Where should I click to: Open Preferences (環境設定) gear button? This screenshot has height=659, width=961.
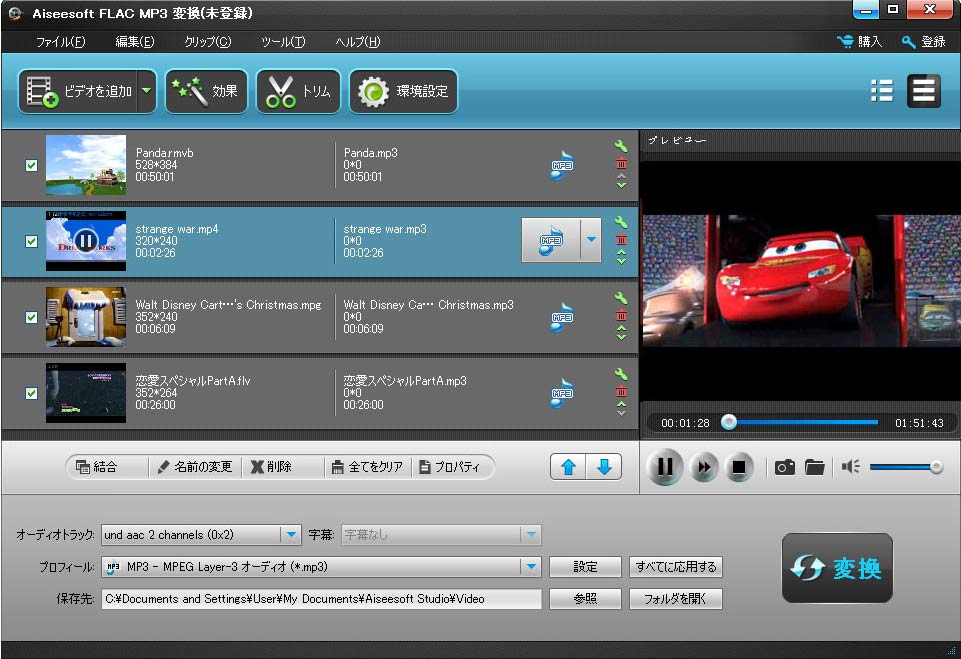[403, 91]
